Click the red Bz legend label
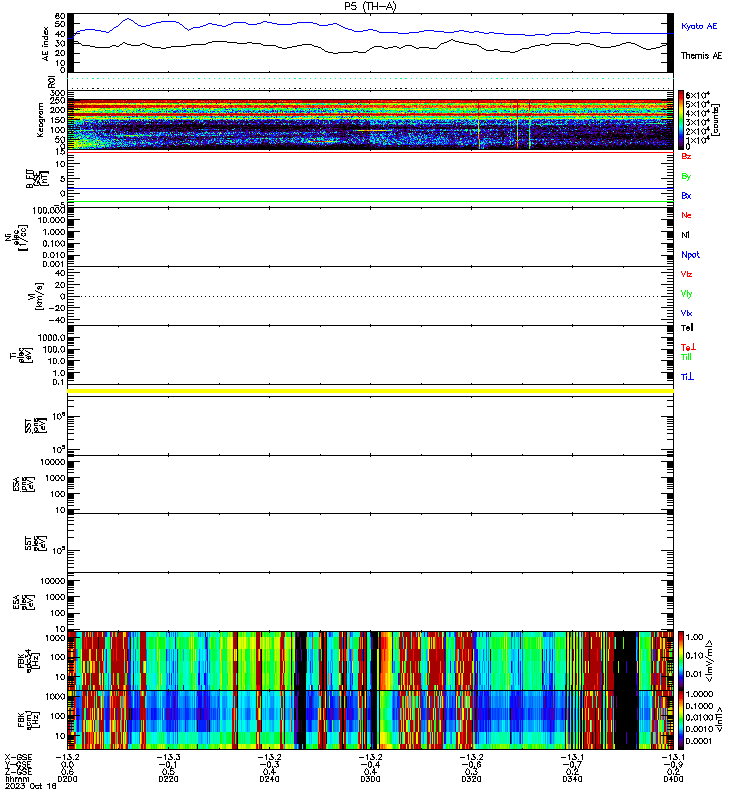 [686, 156]
